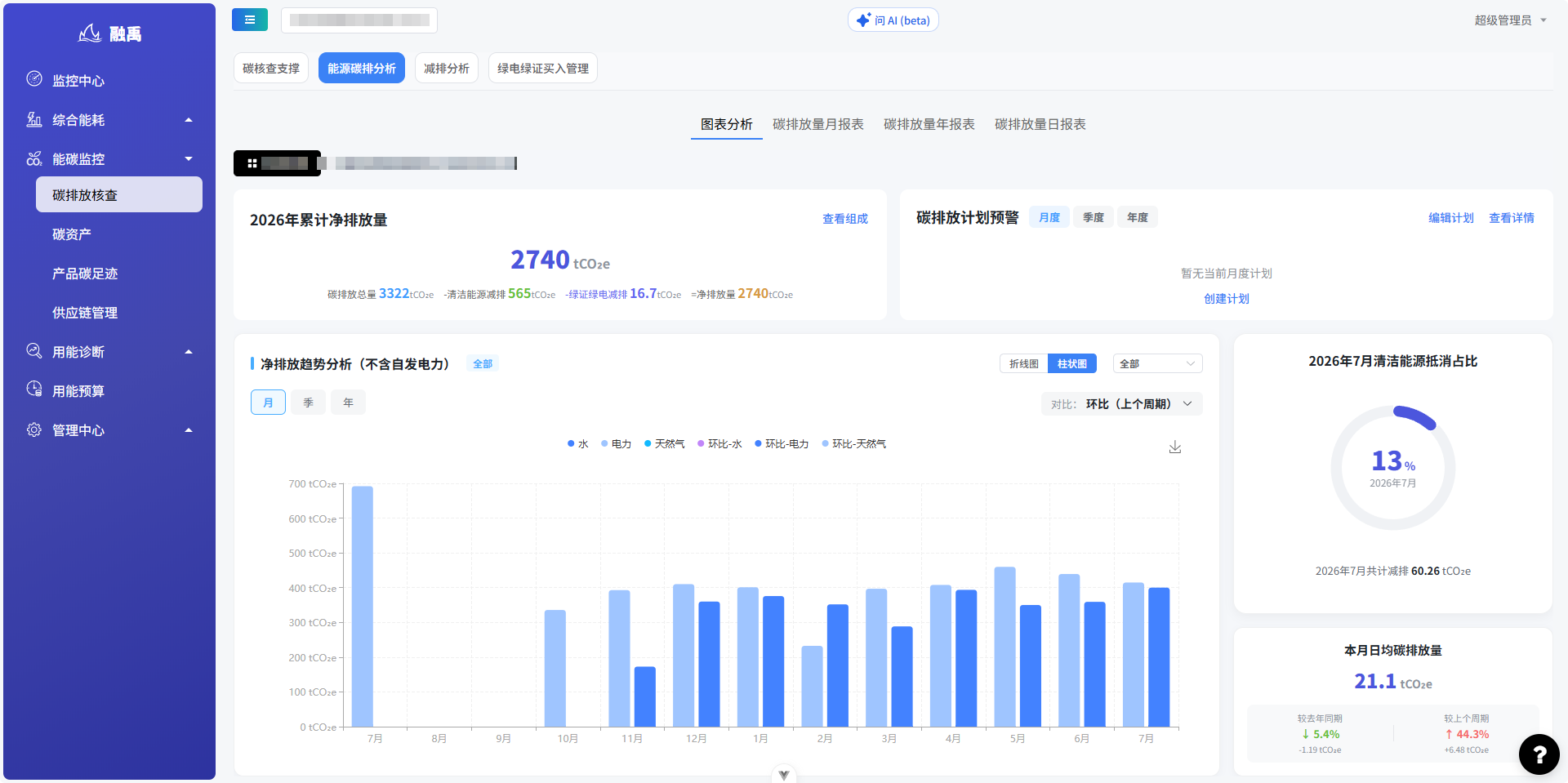Collapse the 能碳监控 menu arrow
The width and height of the screenshot is (1568, 783).
coord(189,158)
